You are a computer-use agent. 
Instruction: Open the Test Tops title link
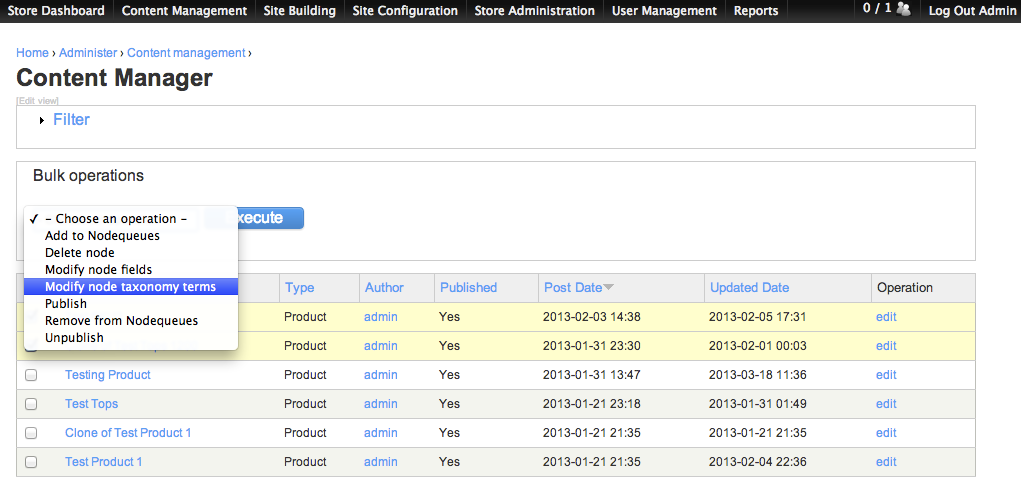(91, 404)
